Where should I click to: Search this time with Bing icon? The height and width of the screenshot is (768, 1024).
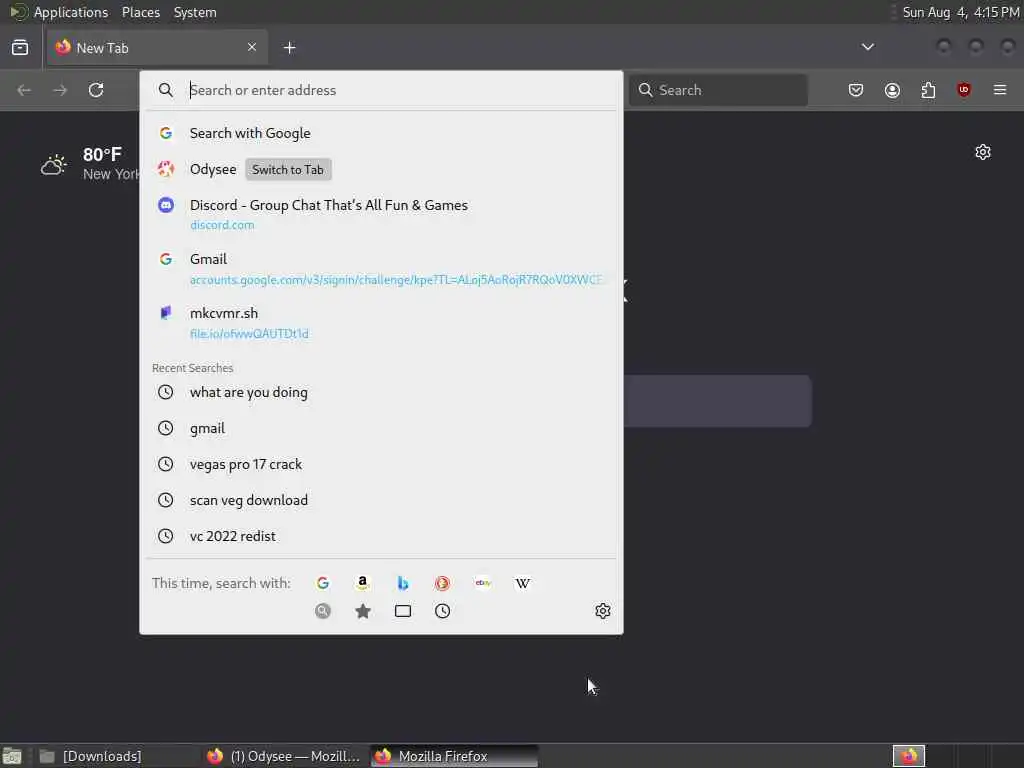(x=402, y=583)
